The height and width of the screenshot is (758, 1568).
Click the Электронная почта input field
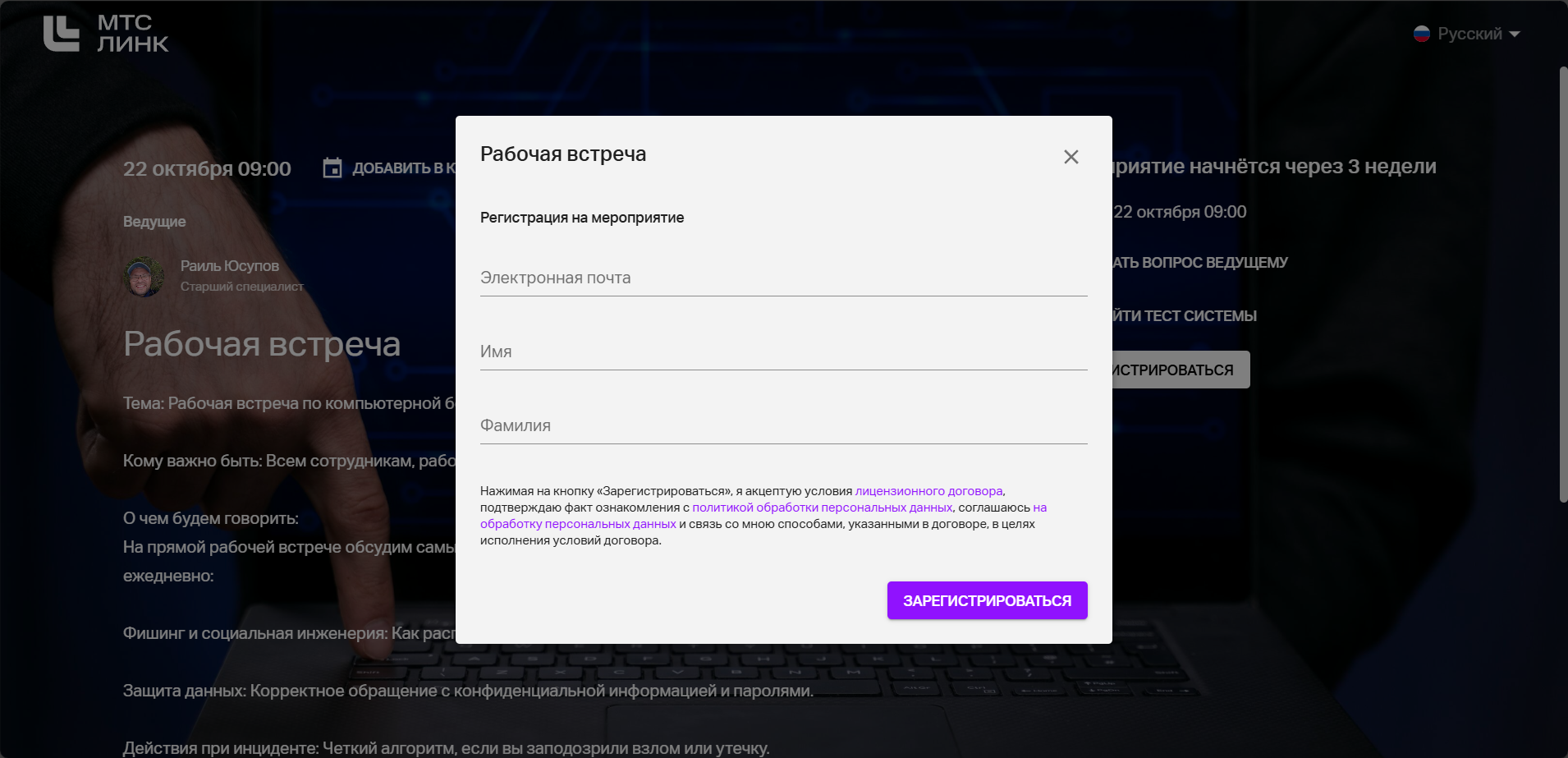click(783, 278)
